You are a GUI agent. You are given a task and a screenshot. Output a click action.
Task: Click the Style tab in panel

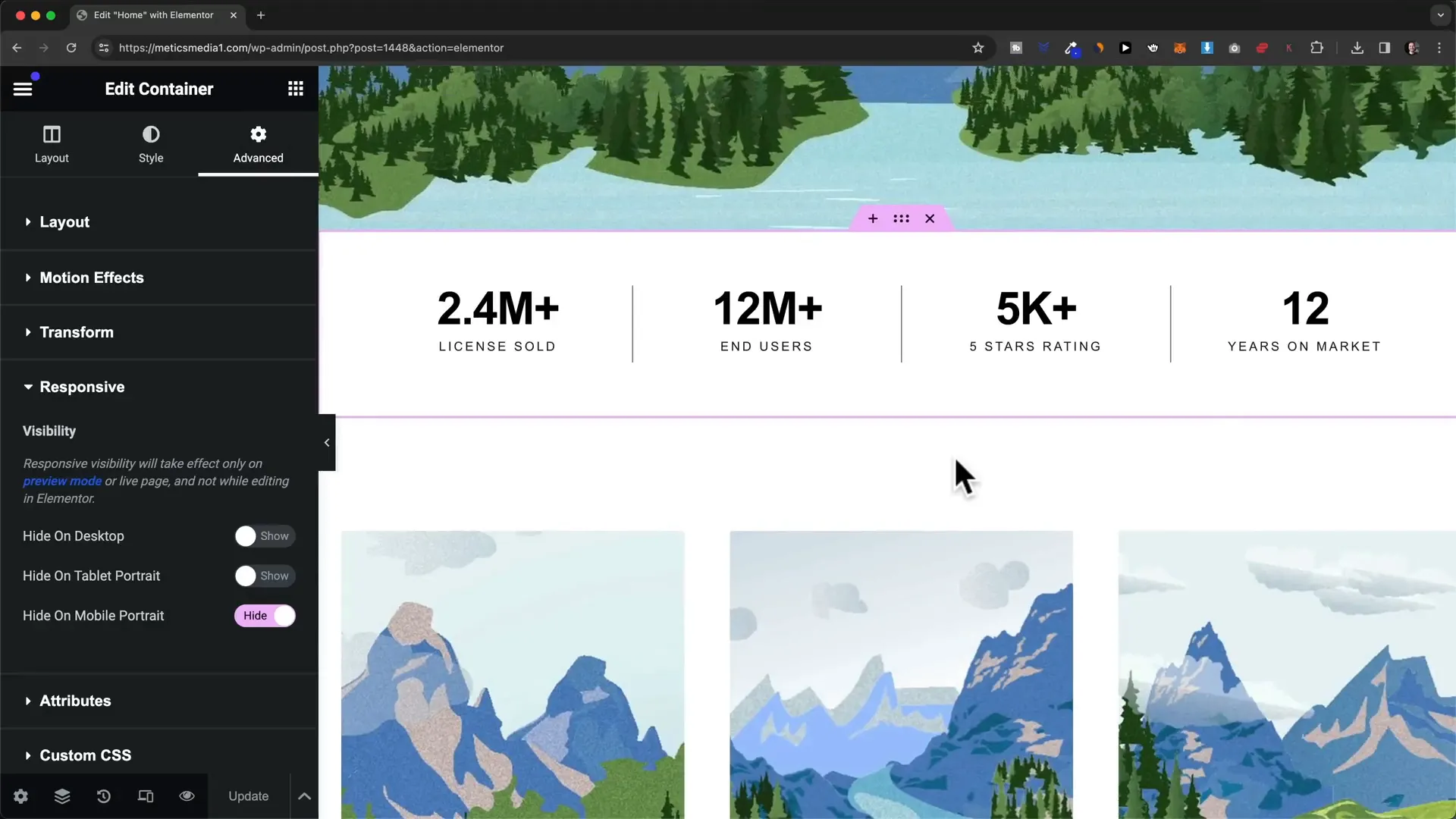[151, 143]
